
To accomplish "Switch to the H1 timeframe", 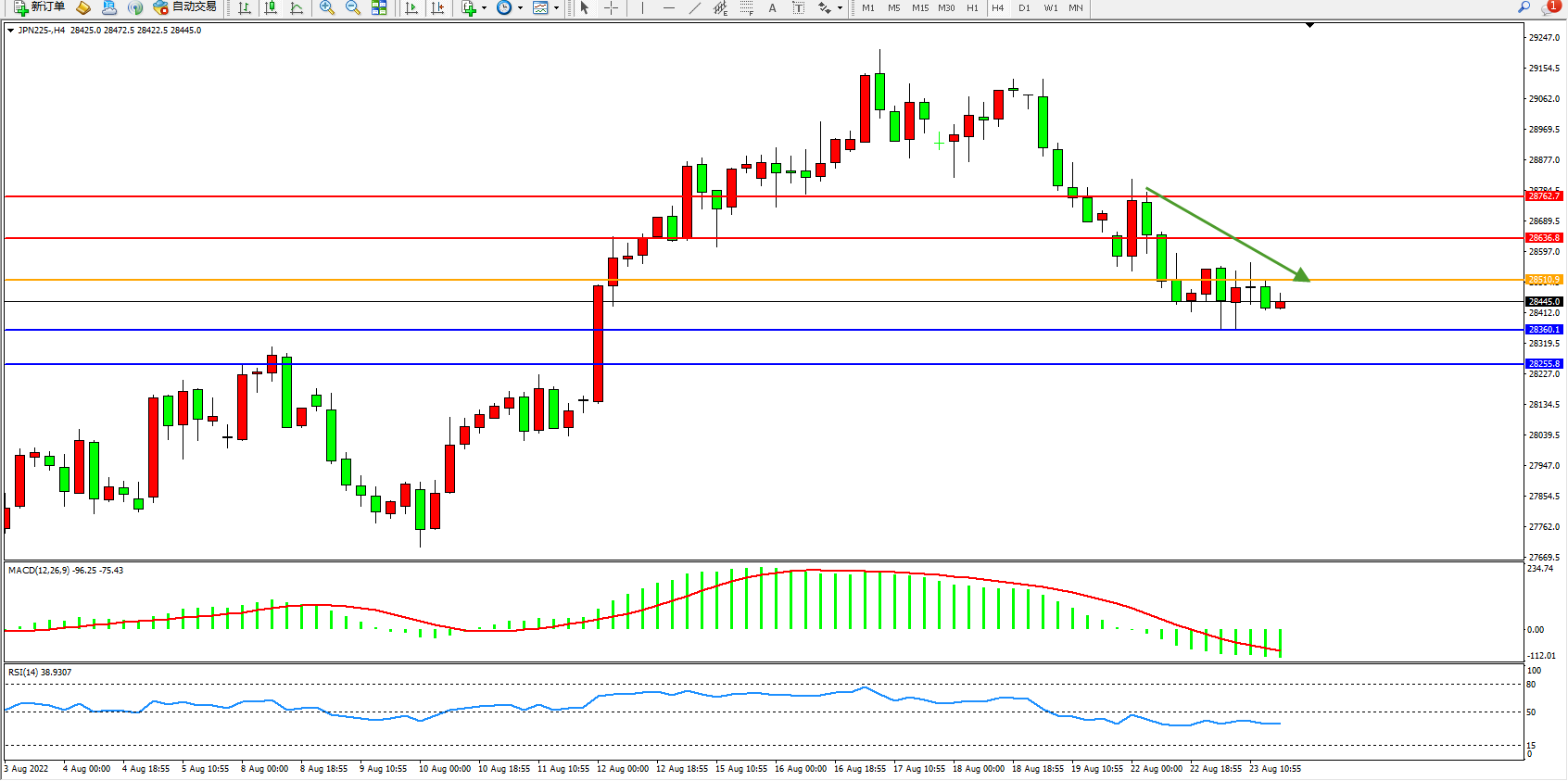I will point(972,7).
